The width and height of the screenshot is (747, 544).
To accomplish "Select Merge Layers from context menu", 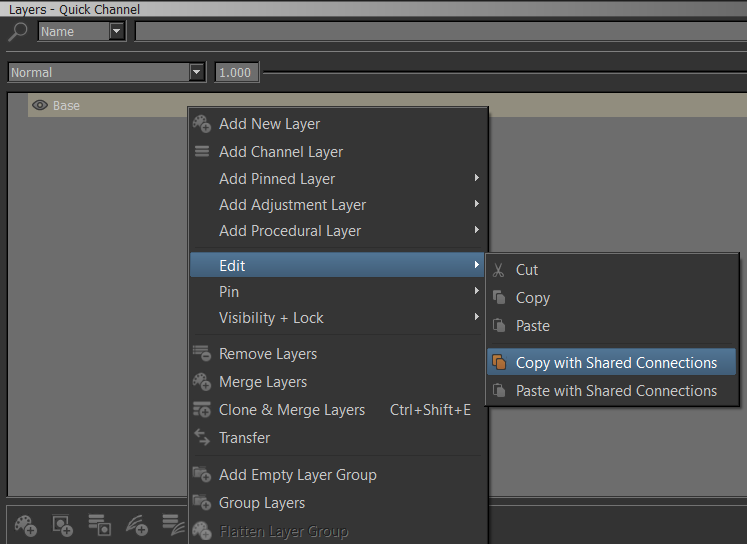I will click(x=263, y=382).
